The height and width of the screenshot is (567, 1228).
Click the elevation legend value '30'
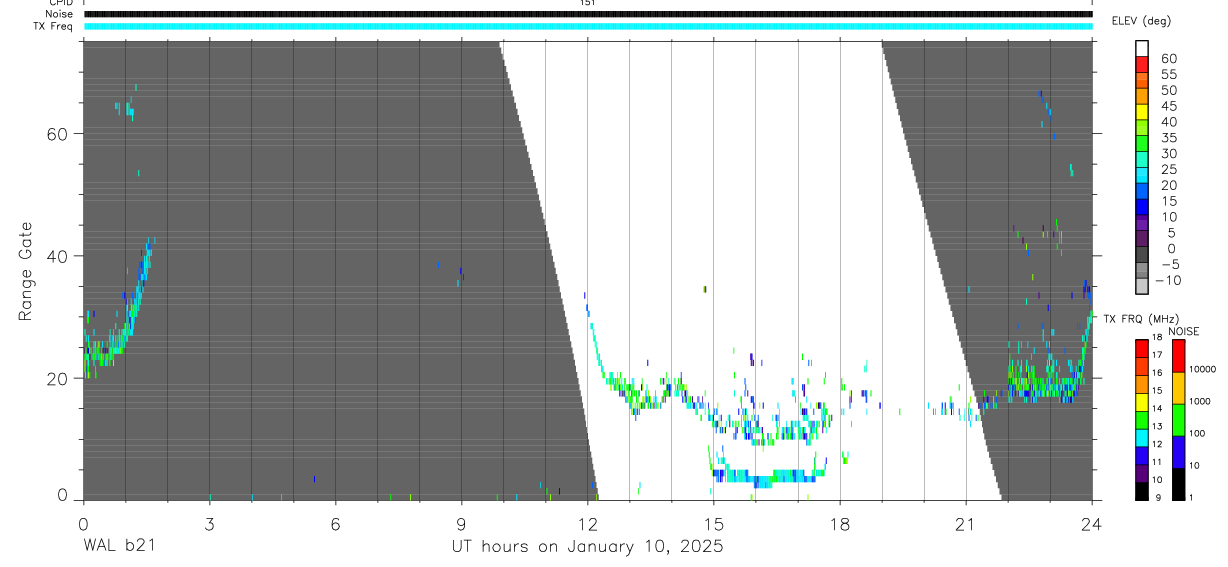tap(1169, 154)
